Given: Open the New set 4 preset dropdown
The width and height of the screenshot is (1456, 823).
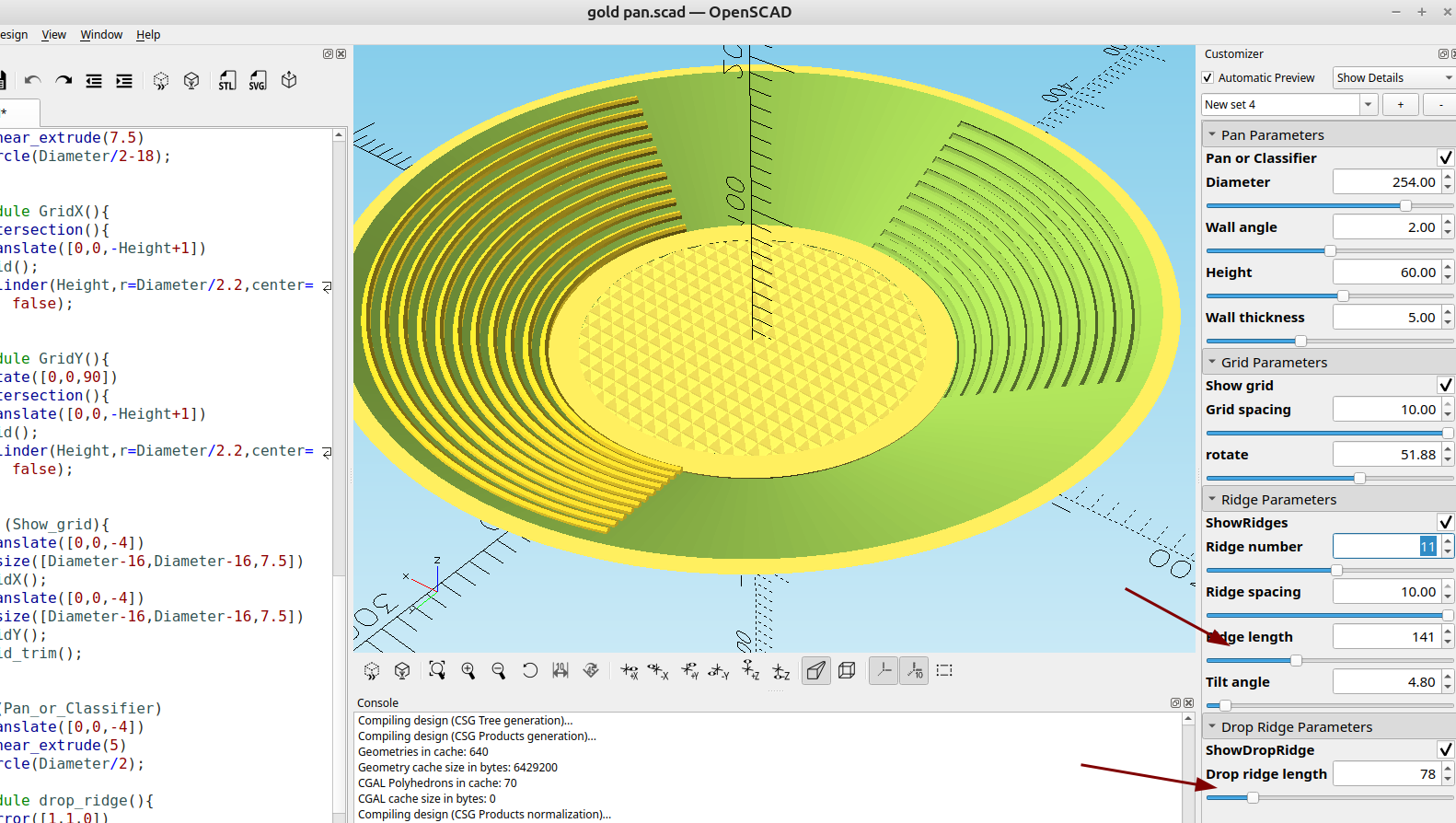Looking at the screenshot, I should point(1369,105).
